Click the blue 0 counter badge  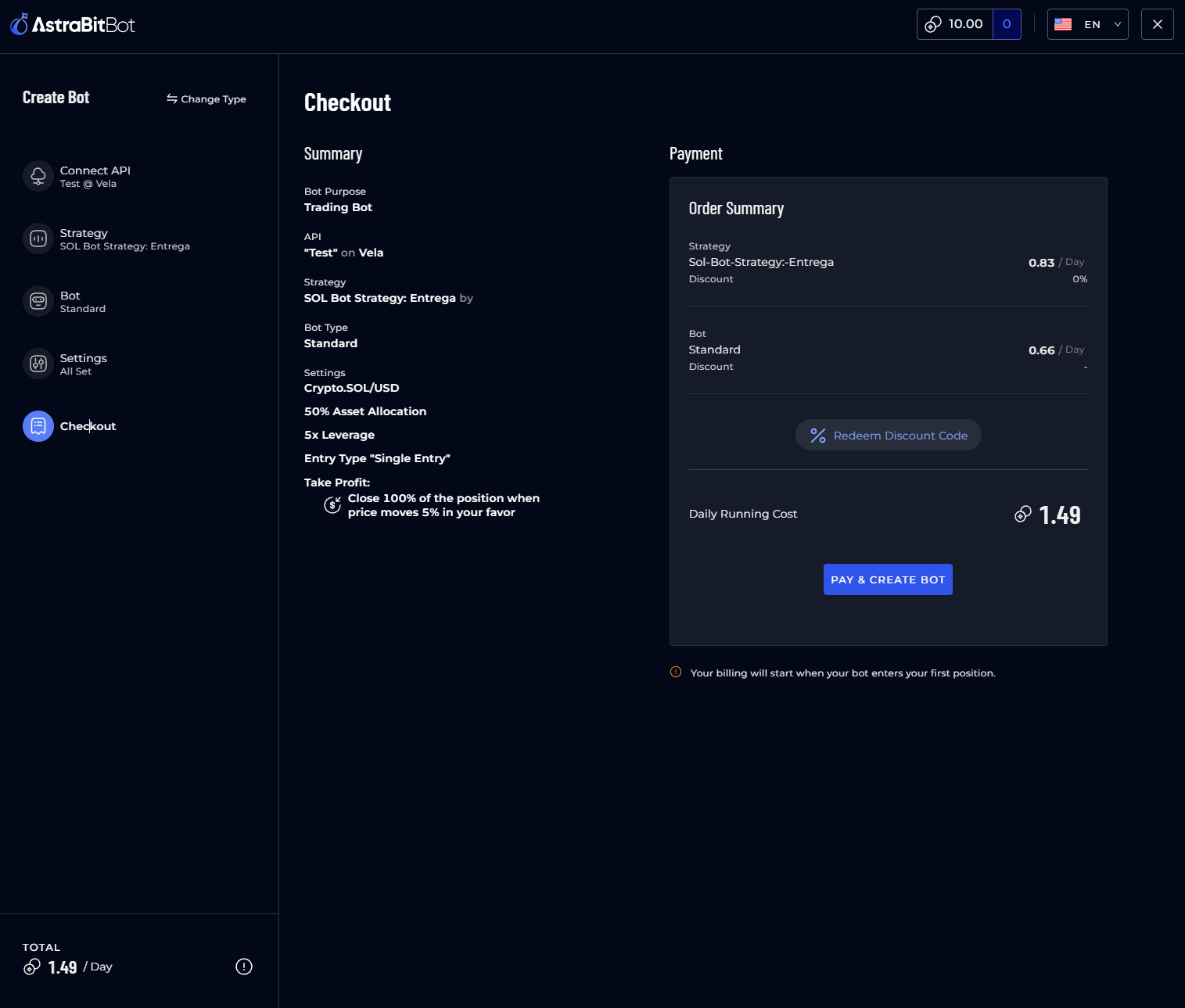point(1007,24)
